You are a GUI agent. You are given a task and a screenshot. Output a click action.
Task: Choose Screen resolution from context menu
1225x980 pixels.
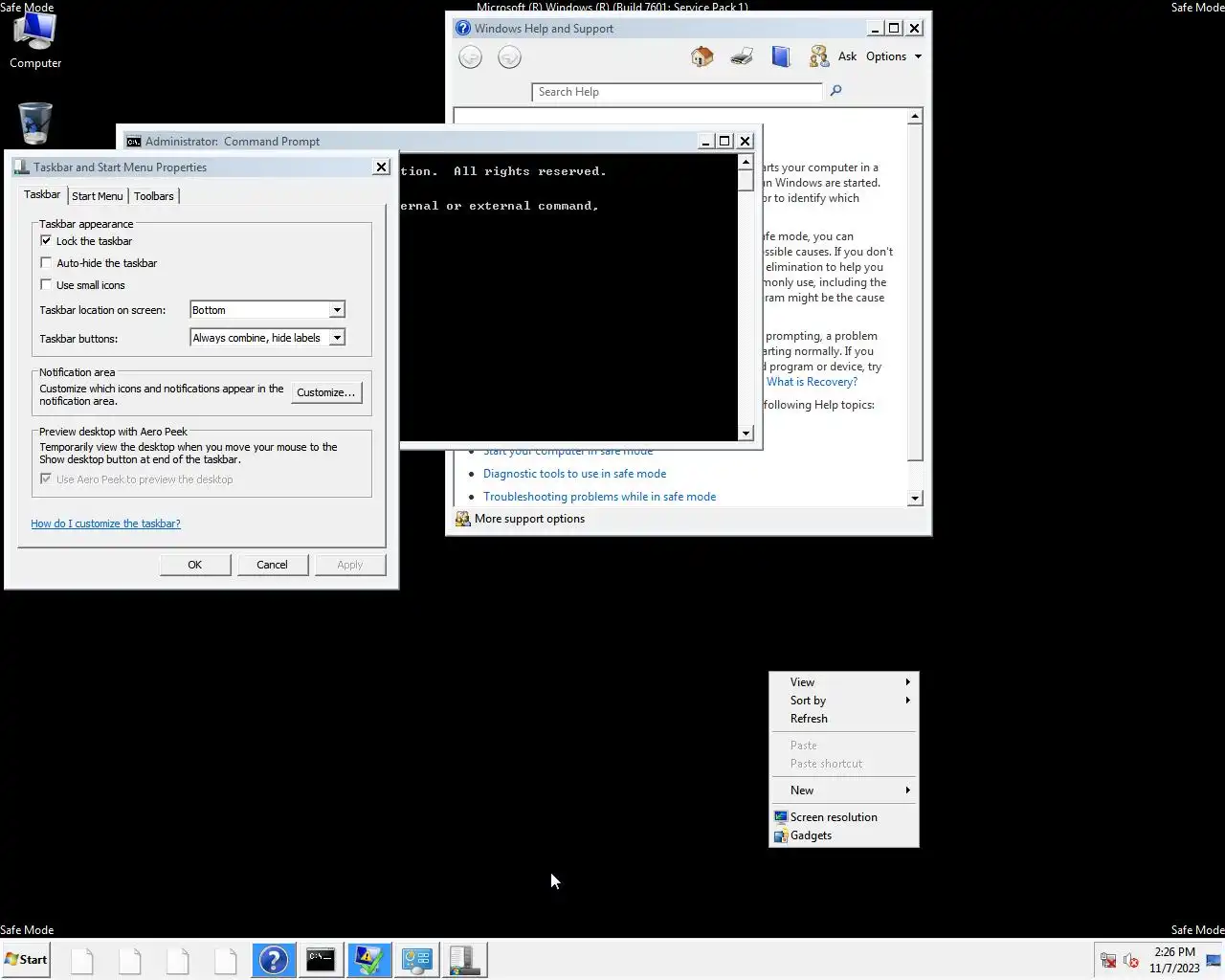(x=843, y=817)
